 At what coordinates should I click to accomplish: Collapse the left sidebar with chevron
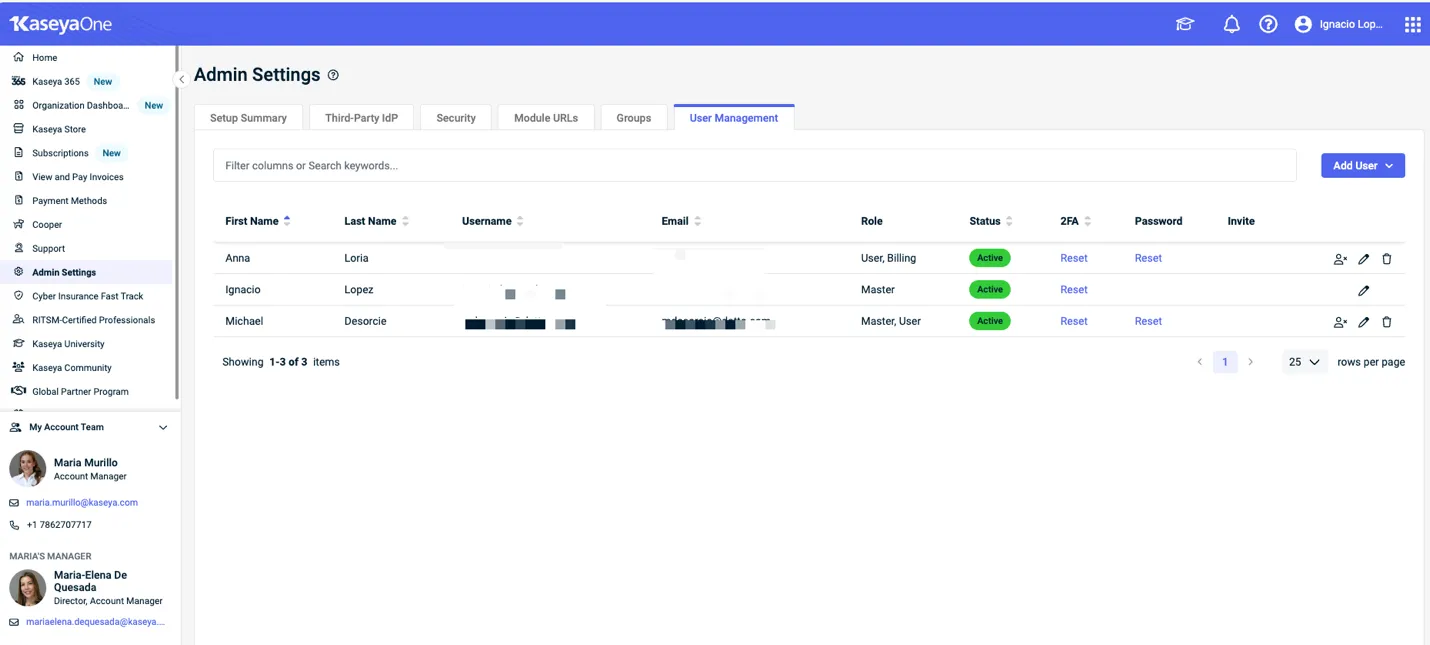[x=181, y=79]
